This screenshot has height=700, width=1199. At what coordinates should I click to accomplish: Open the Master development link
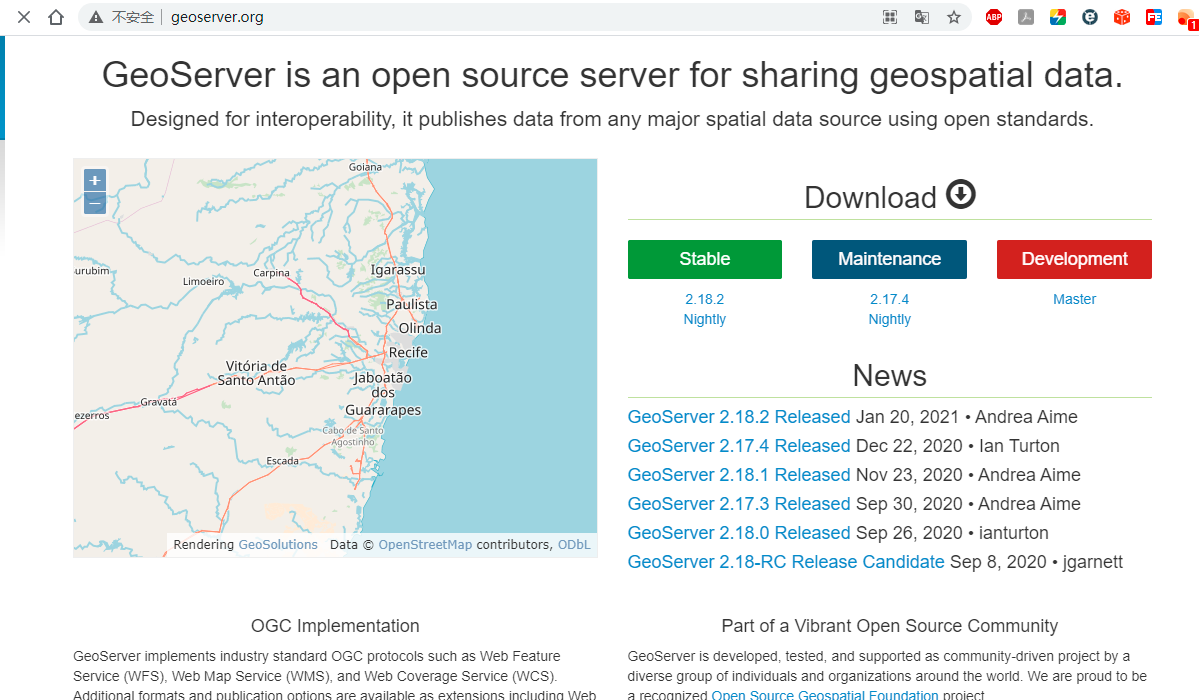[x=1074, y=299]
